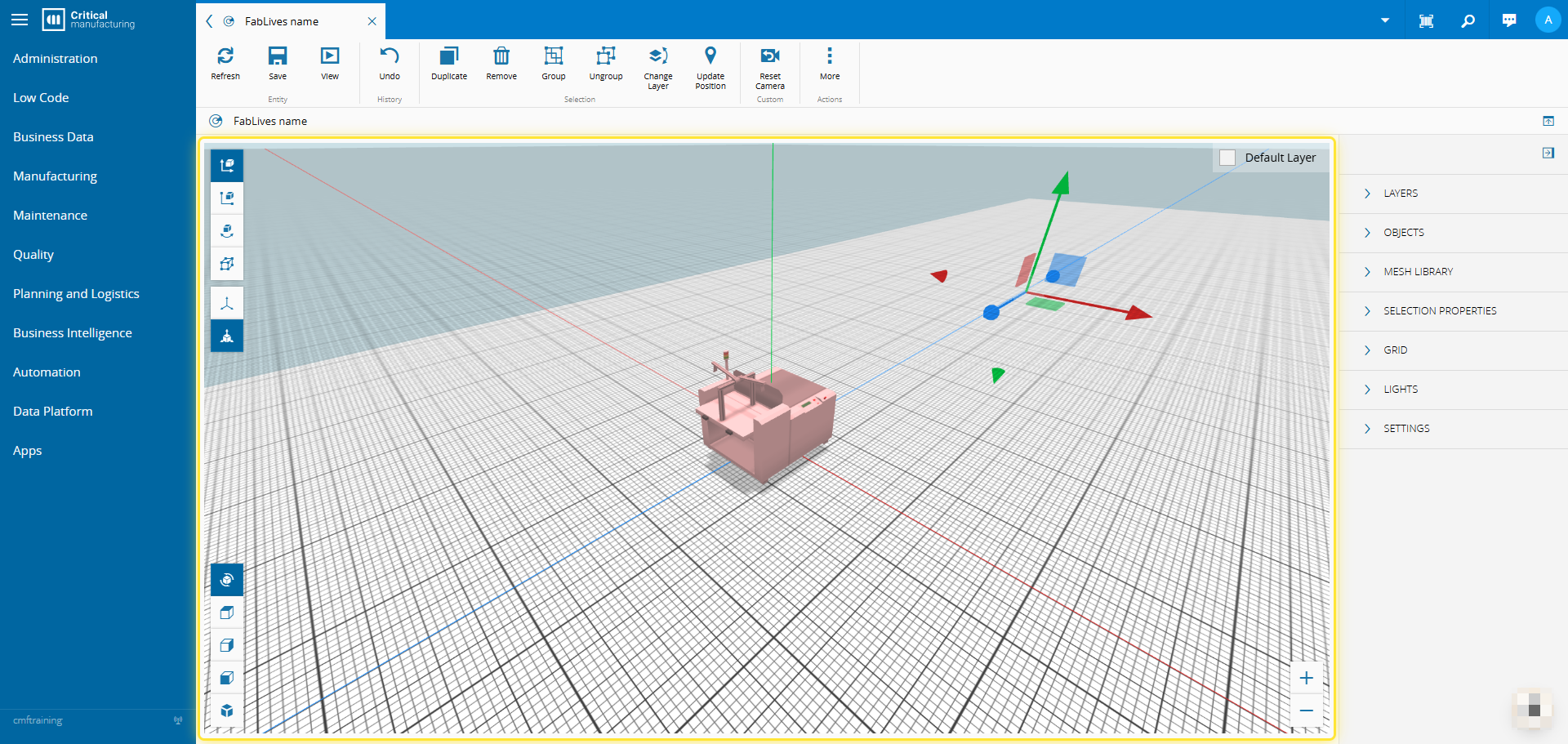
Task: Open the Manufacturing menu in sidebar
Action: [x=55, y=176]
